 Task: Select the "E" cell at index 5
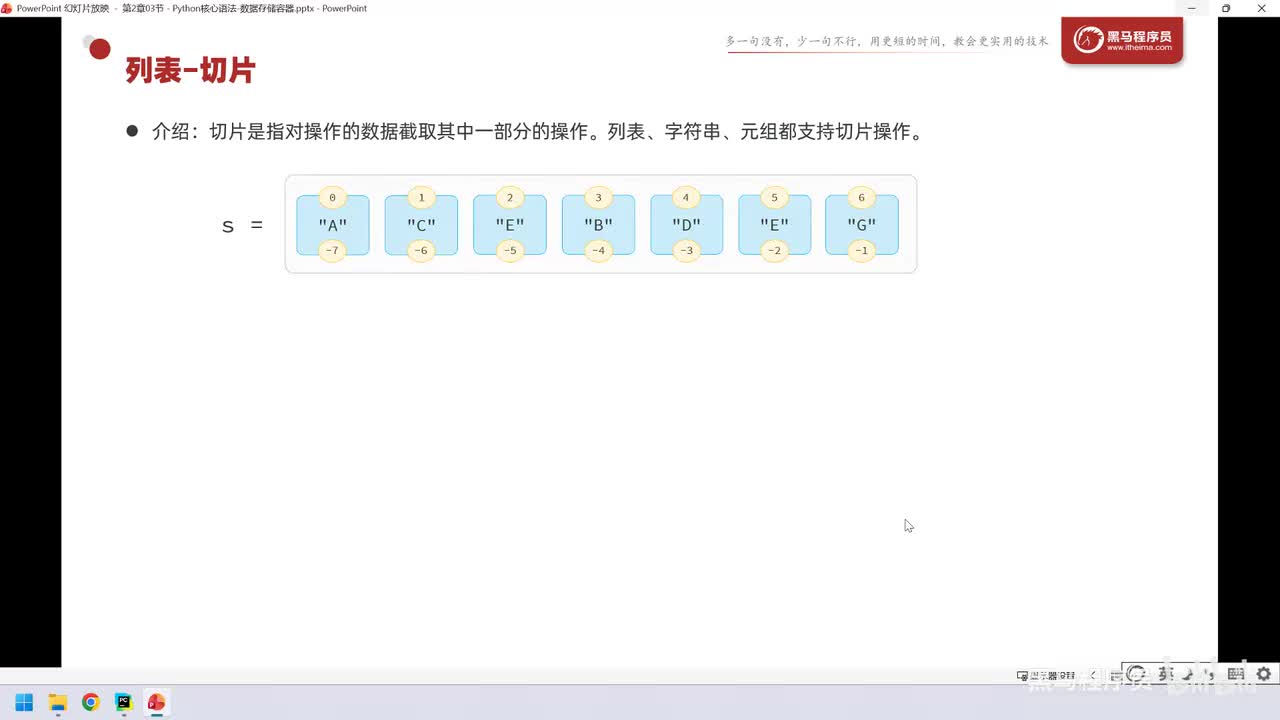pyautogui.click(x=775, y=225)
